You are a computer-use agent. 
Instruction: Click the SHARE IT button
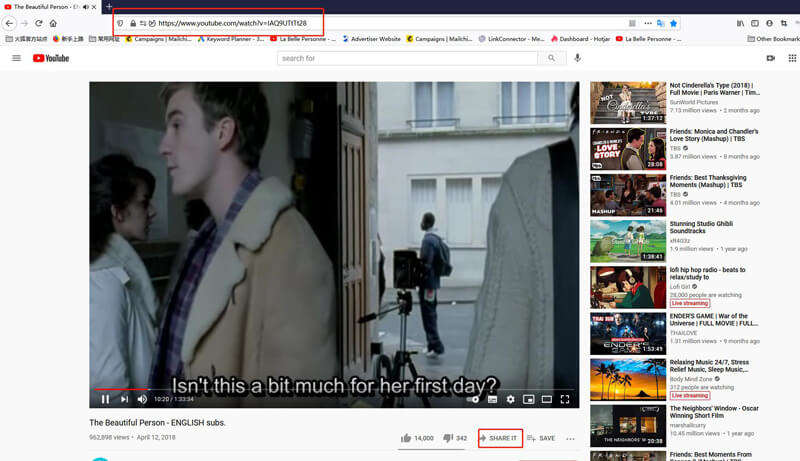(x=500, y=438)
